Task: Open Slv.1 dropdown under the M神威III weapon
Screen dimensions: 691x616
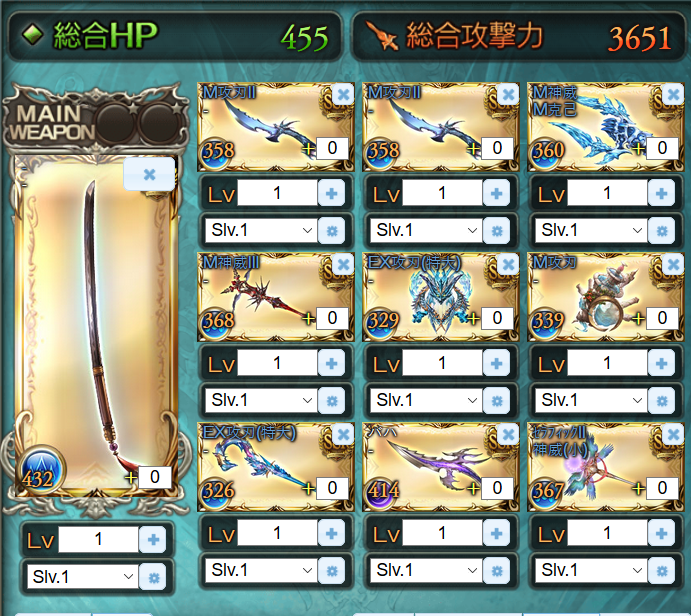Action: (x=261, y=401)
